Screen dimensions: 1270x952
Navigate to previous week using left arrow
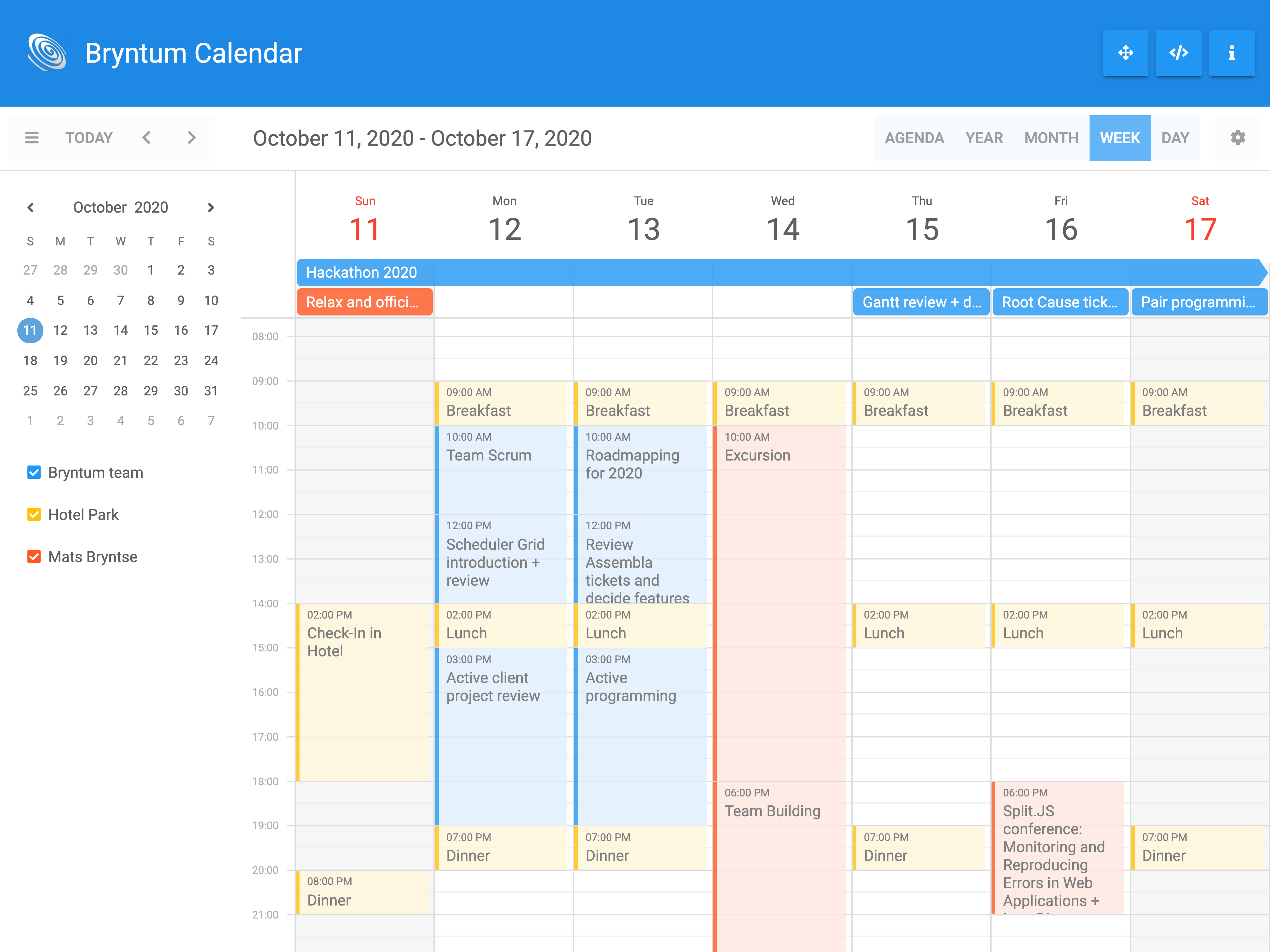(x=148, y=138)
